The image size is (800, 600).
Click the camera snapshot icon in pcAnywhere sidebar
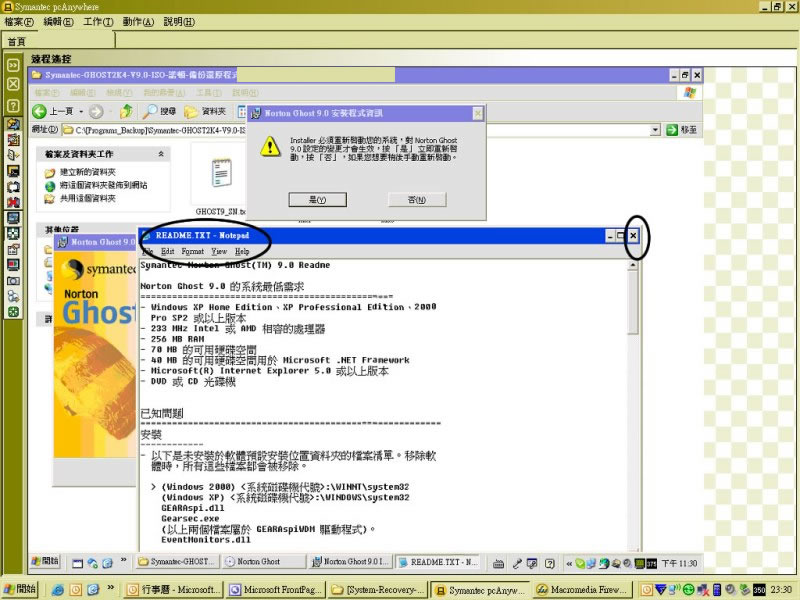pyautogui.click(x=13, y=281)
